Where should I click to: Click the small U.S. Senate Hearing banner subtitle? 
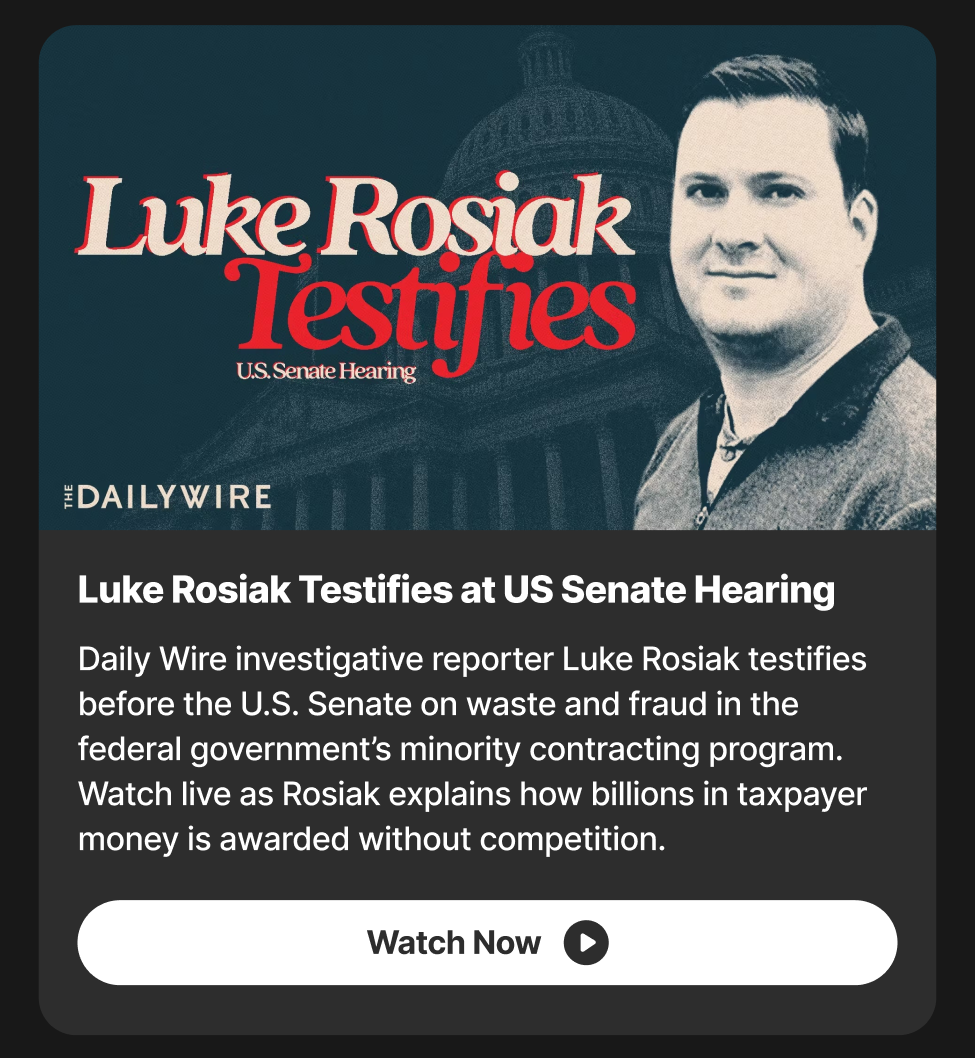click(326, 371)
